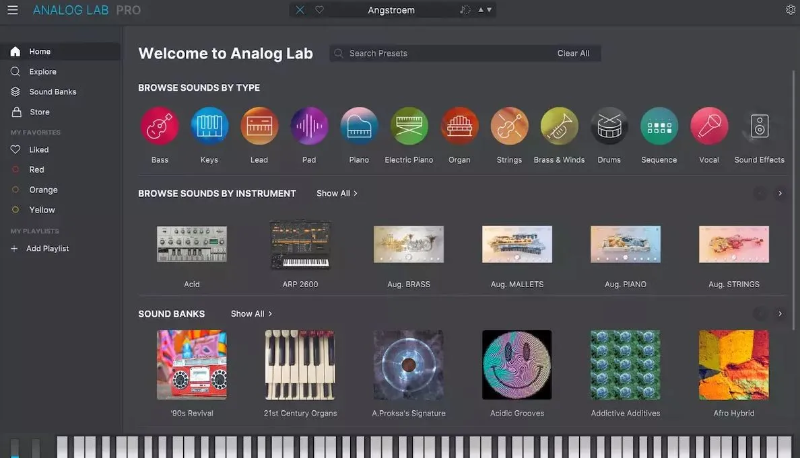
Task: Browse Vocal sounds icon
Action: pos(709,126)
